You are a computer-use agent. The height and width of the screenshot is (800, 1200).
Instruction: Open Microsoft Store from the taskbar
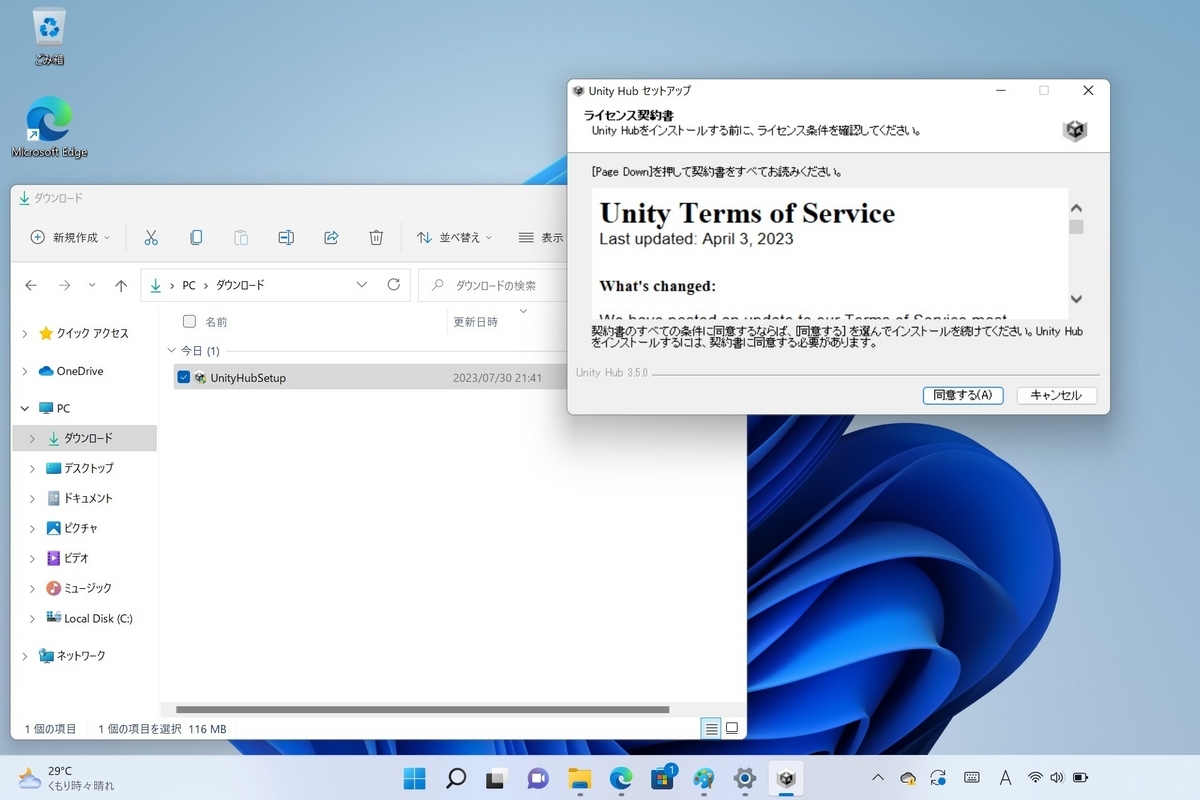click(662, 778)
